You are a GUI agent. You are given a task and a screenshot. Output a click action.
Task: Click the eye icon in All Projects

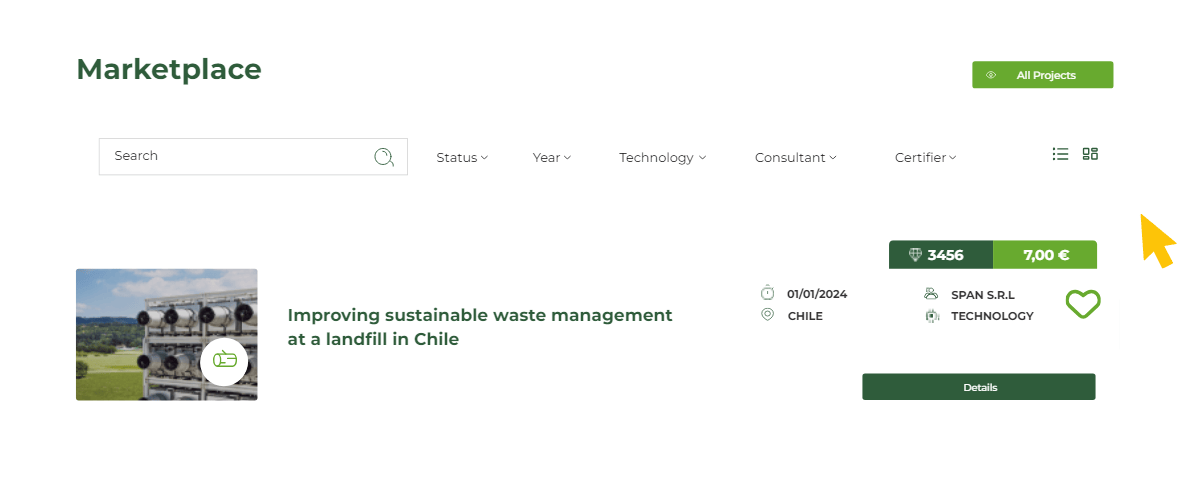tap(991, 75)
